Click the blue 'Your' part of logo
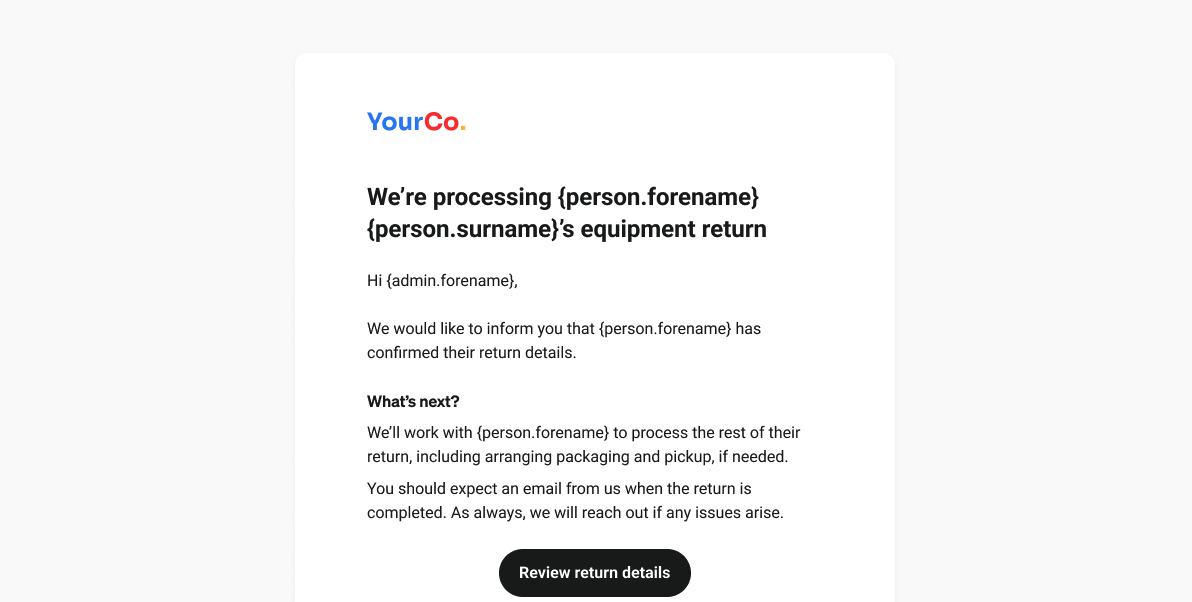 point(395,122)
